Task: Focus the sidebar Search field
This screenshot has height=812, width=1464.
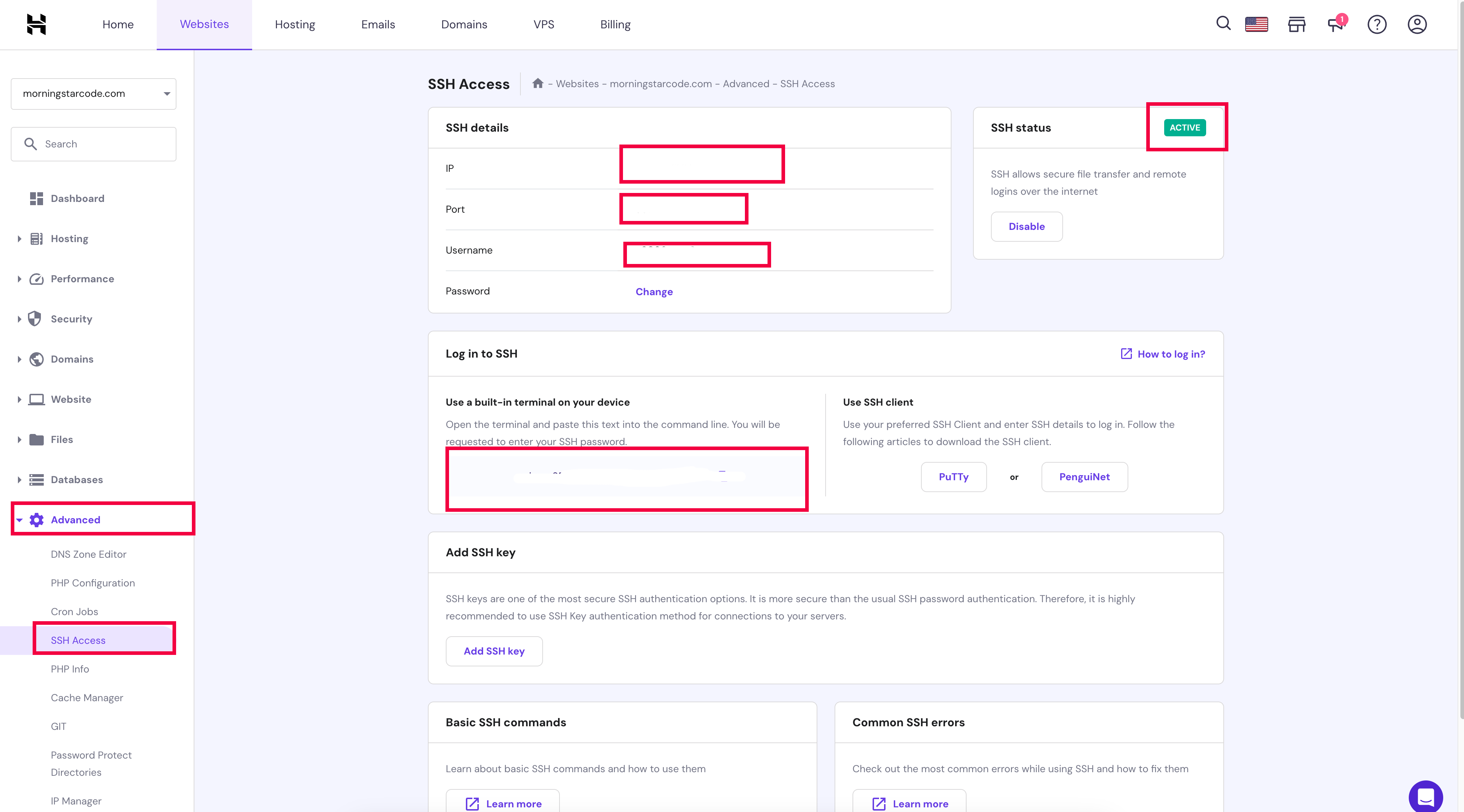Action: click(94, 144)
